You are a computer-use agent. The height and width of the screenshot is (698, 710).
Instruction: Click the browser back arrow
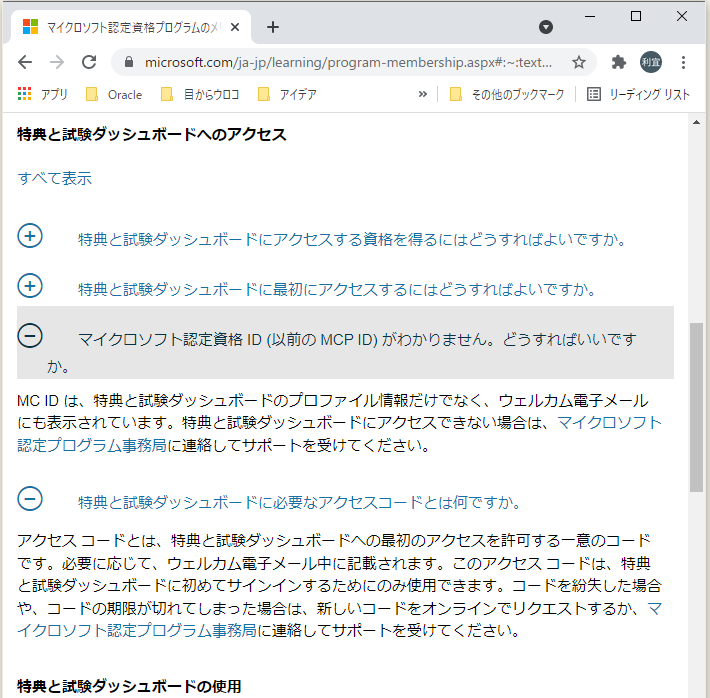[x=25, y=62]
